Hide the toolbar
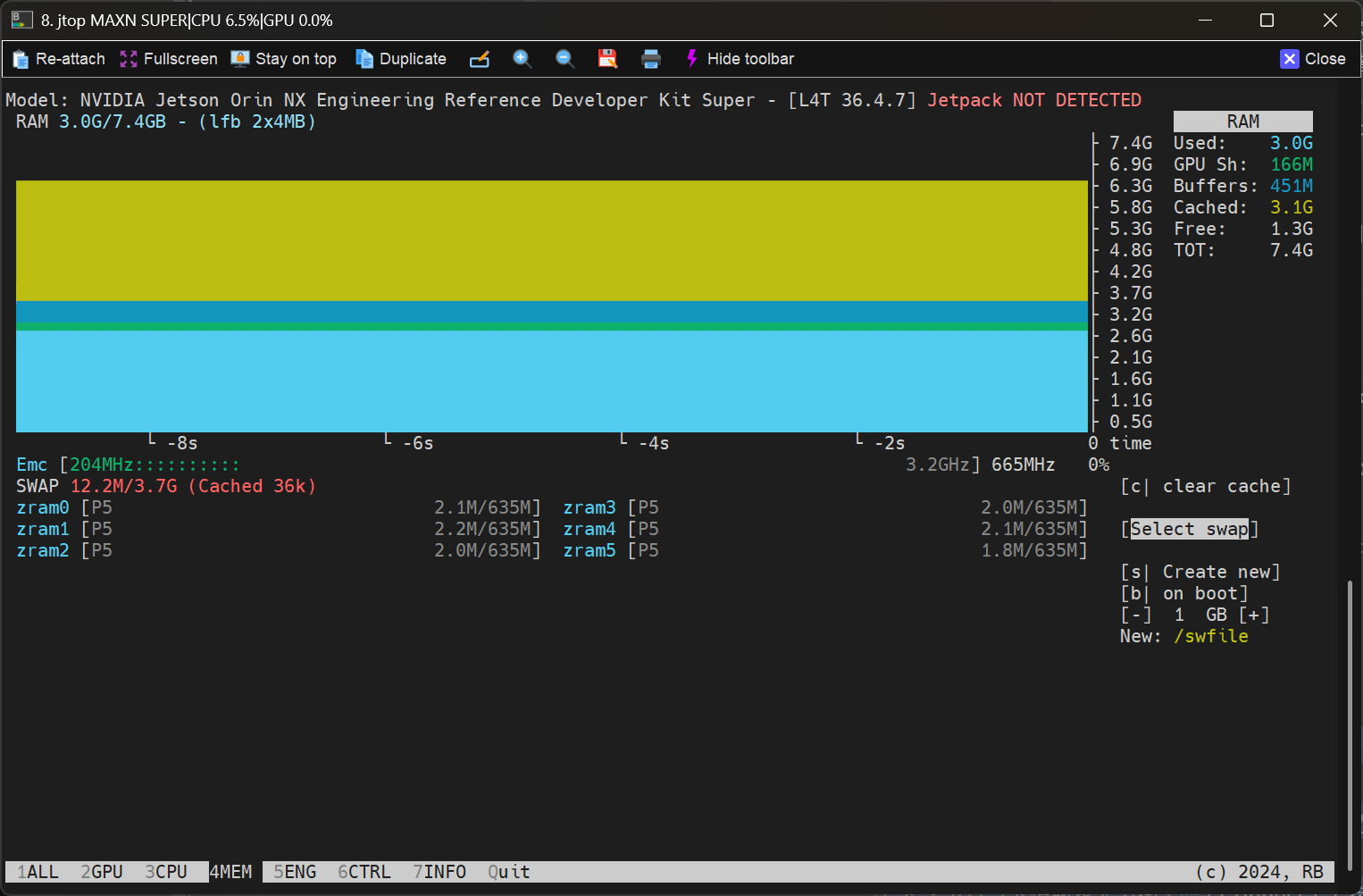The height and width of the screenshot is (896, 1363). point(740,59)
